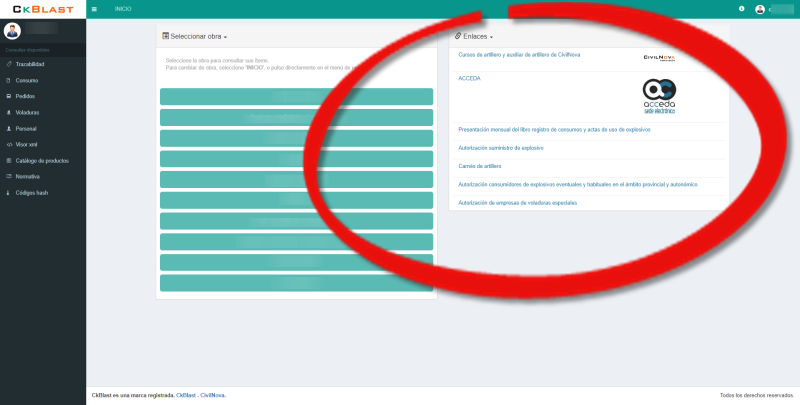800x405 pixels.
Task: Expand the Seleccionar obra dropdown
Action: tap(198, 36)
